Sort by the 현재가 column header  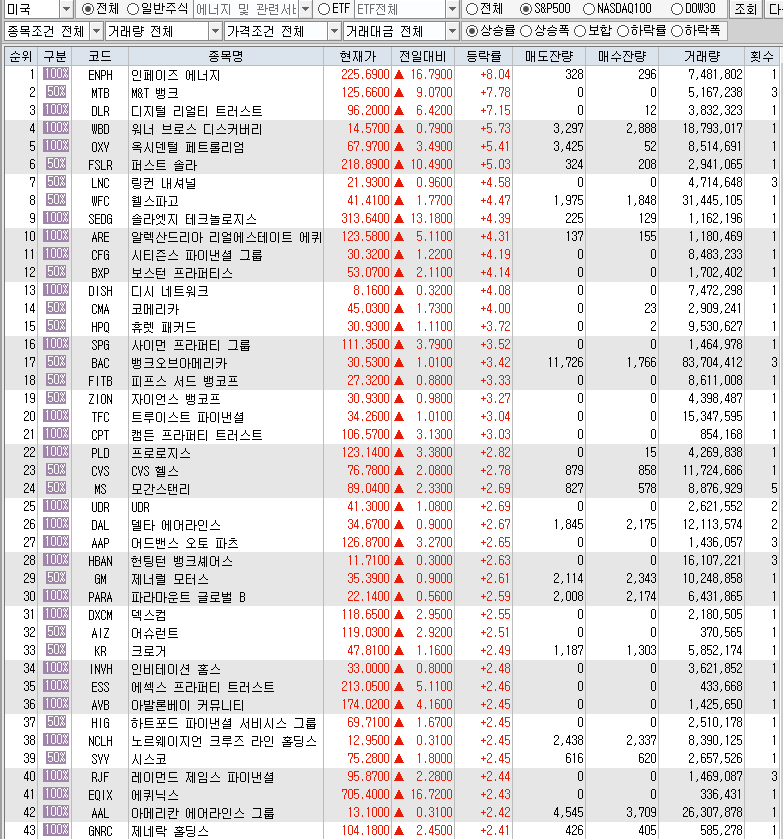pyautogui.click(x=358, y=56)
